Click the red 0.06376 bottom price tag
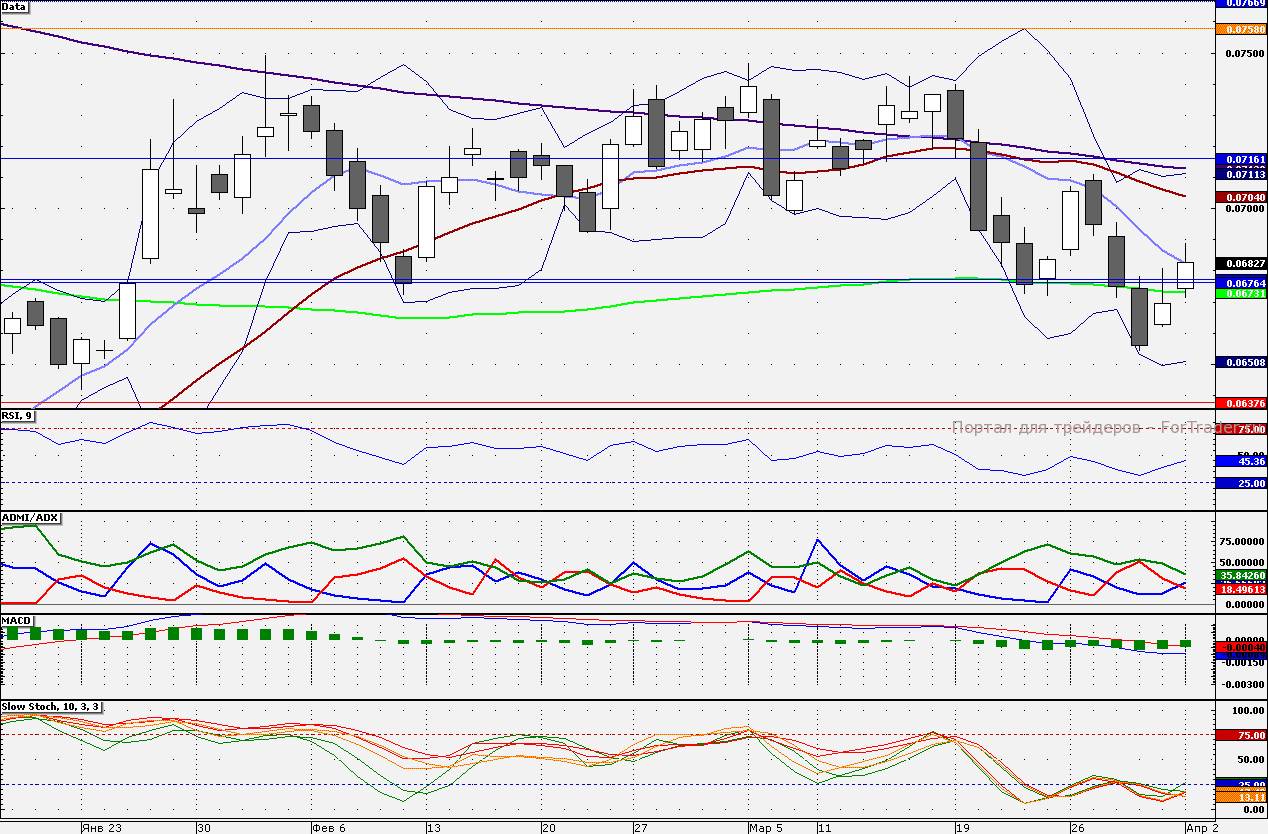 click(1241, 402)
